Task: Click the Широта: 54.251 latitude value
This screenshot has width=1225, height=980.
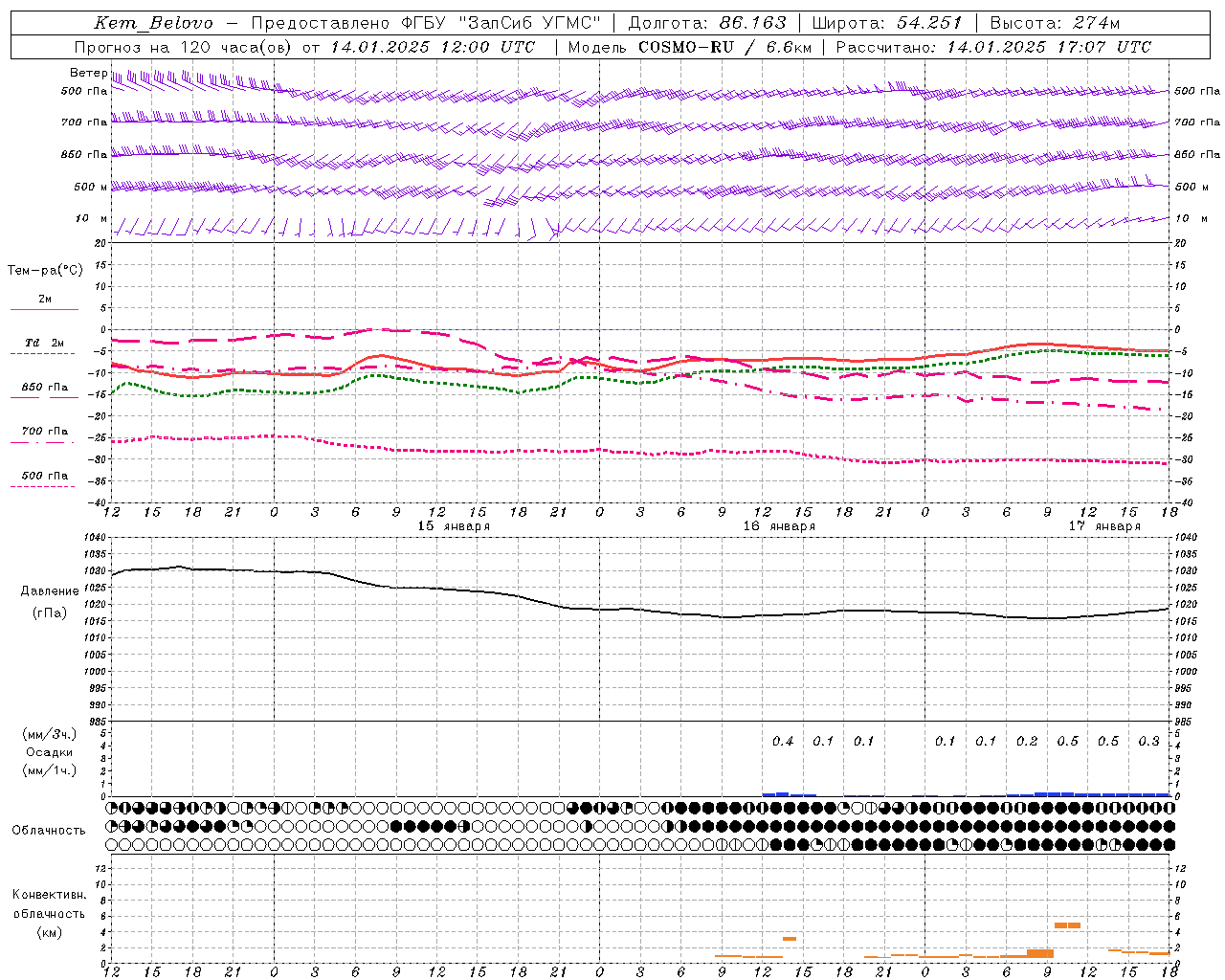Action: tap(887, 23)
